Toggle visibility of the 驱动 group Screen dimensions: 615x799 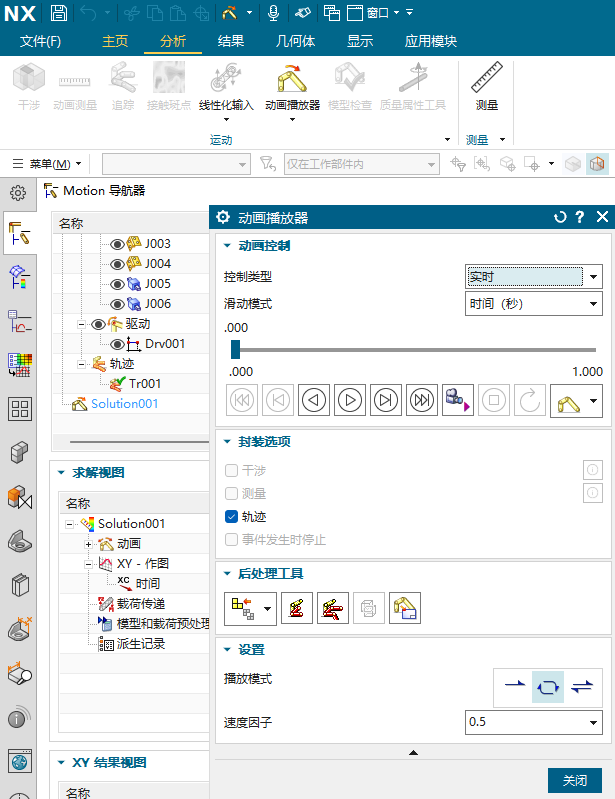coord(98,325)
